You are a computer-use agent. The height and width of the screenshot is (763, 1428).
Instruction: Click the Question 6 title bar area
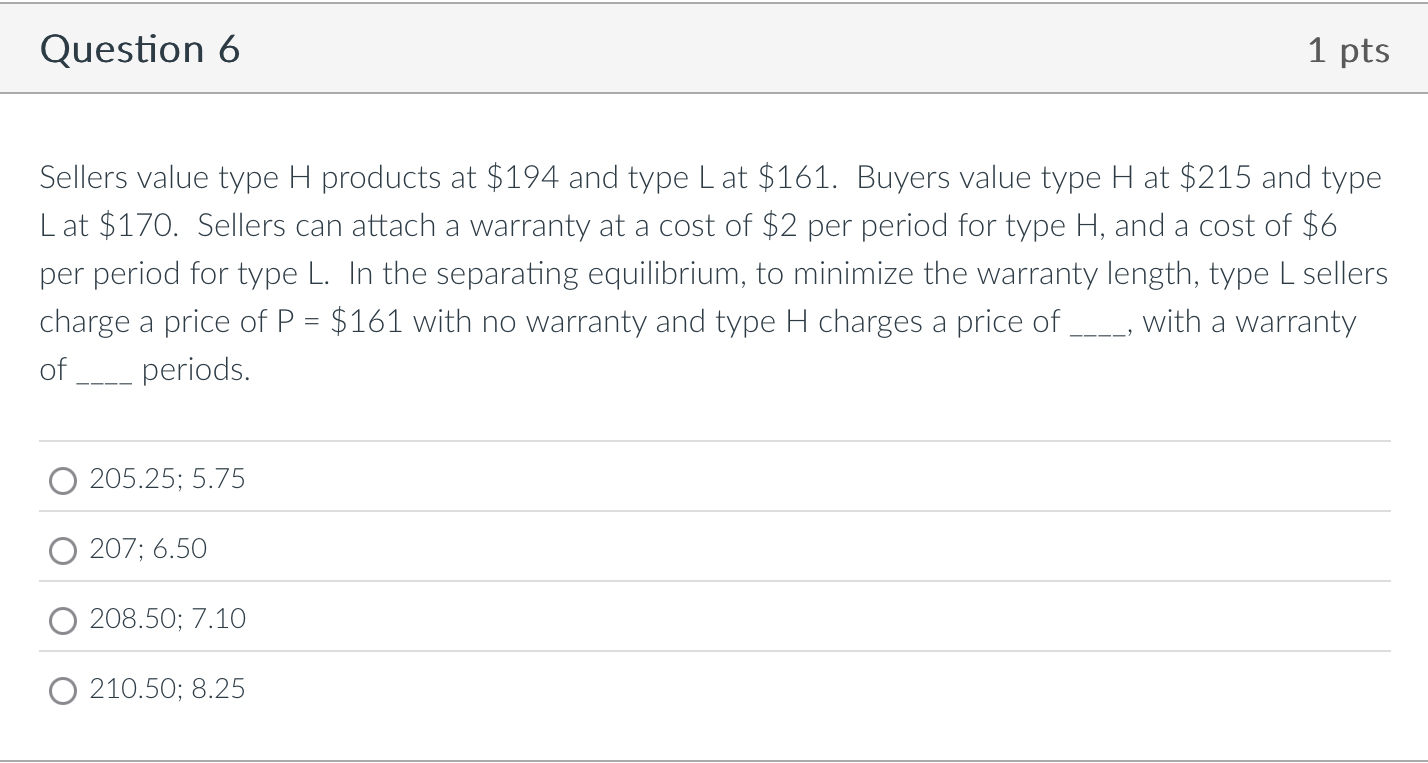[714, 48]
